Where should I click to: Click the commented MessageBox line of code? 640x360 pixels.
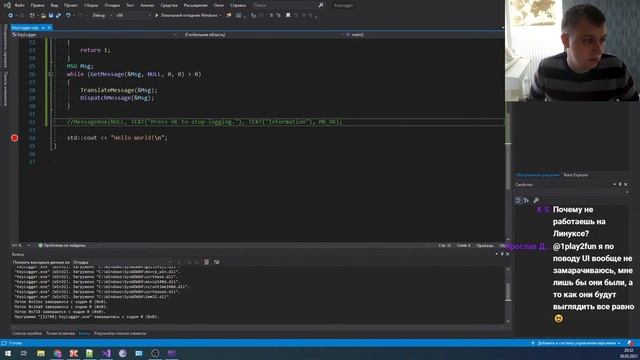(204, 122)
